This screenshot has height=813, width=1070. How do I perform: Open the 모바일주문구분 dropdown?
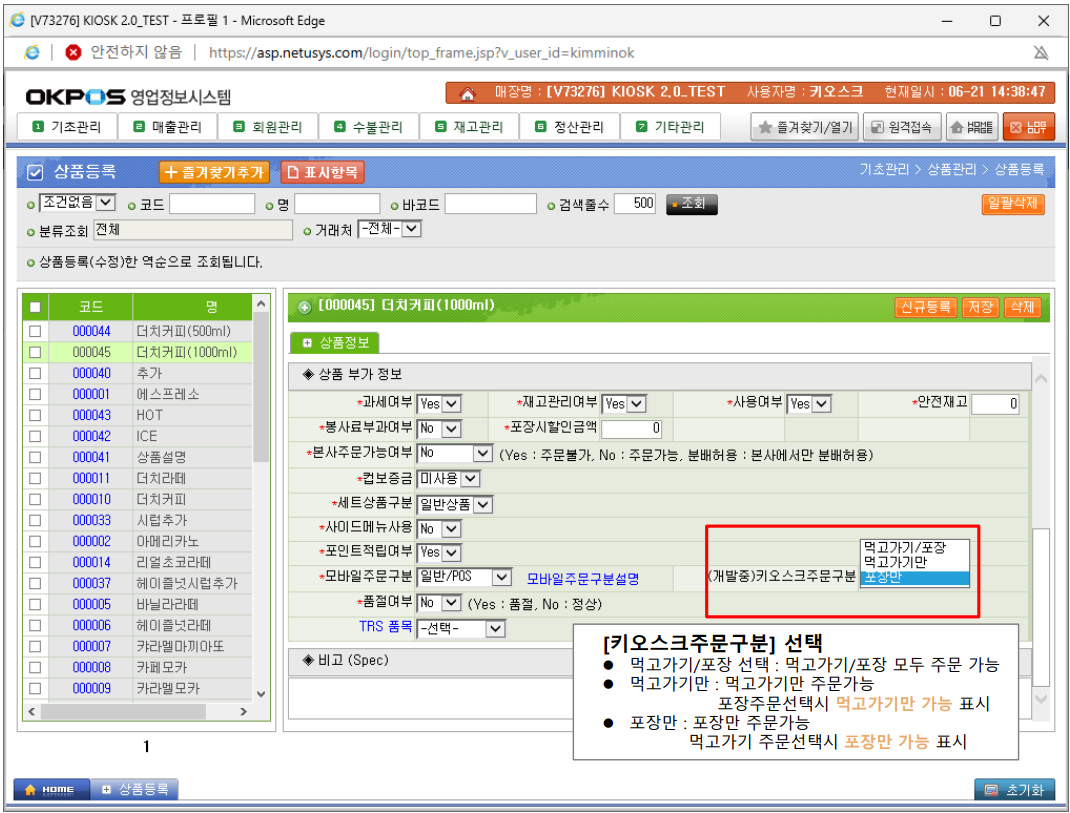(465, 578)
